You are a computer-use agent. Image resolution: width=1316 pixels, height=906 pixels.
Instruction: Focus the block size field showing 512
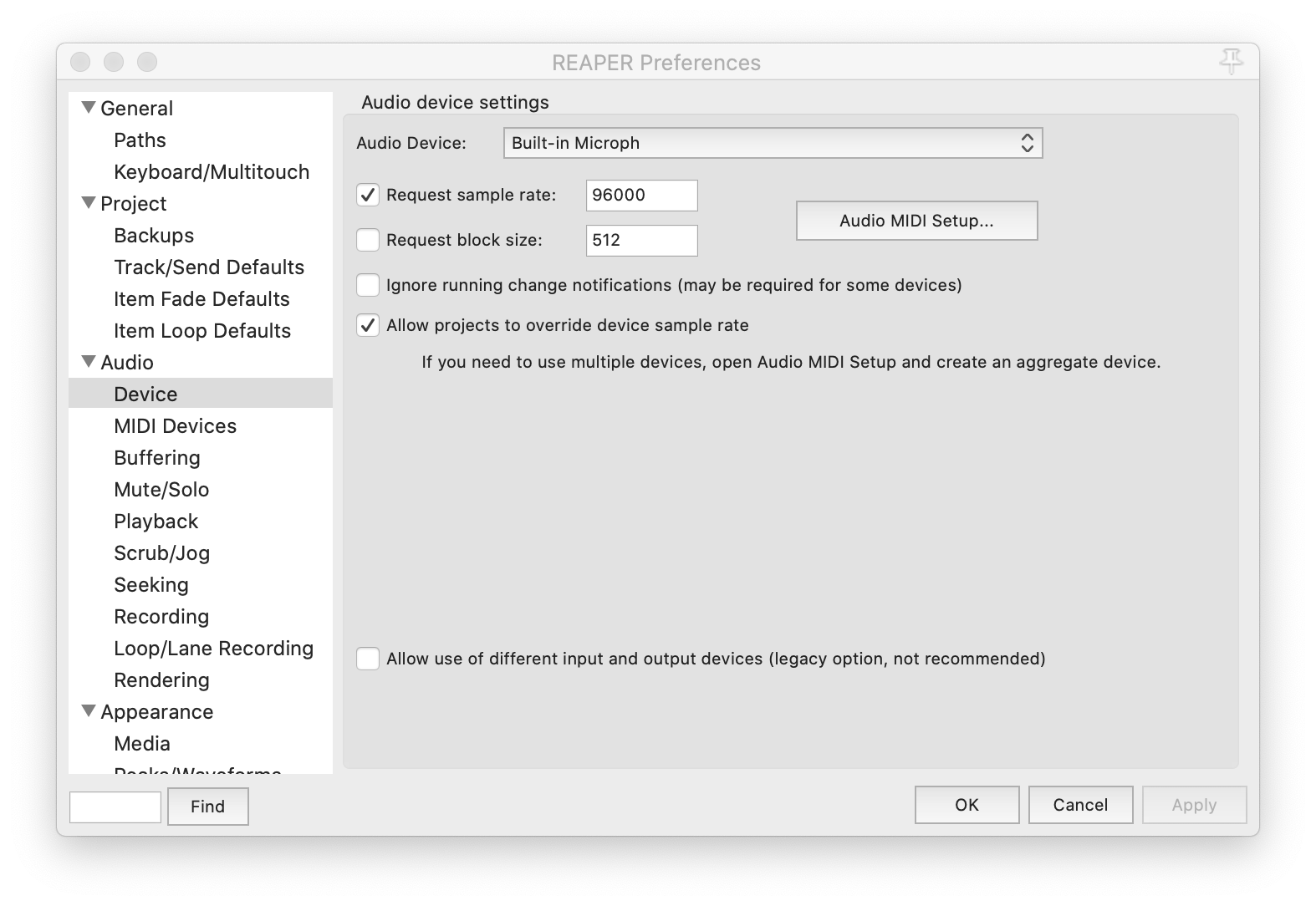click(x=642, y=241)
